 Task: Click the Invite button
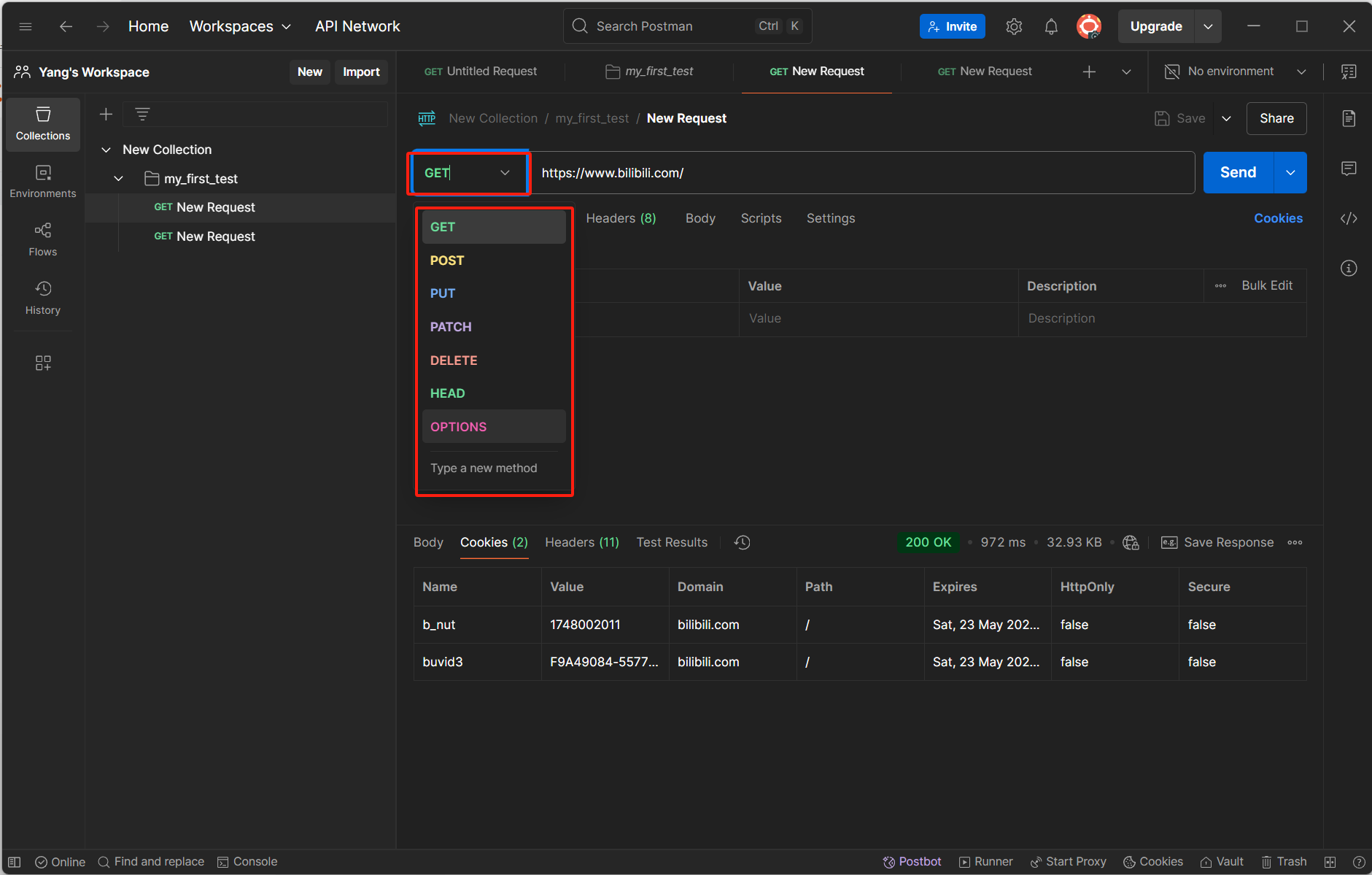point(952,26)
